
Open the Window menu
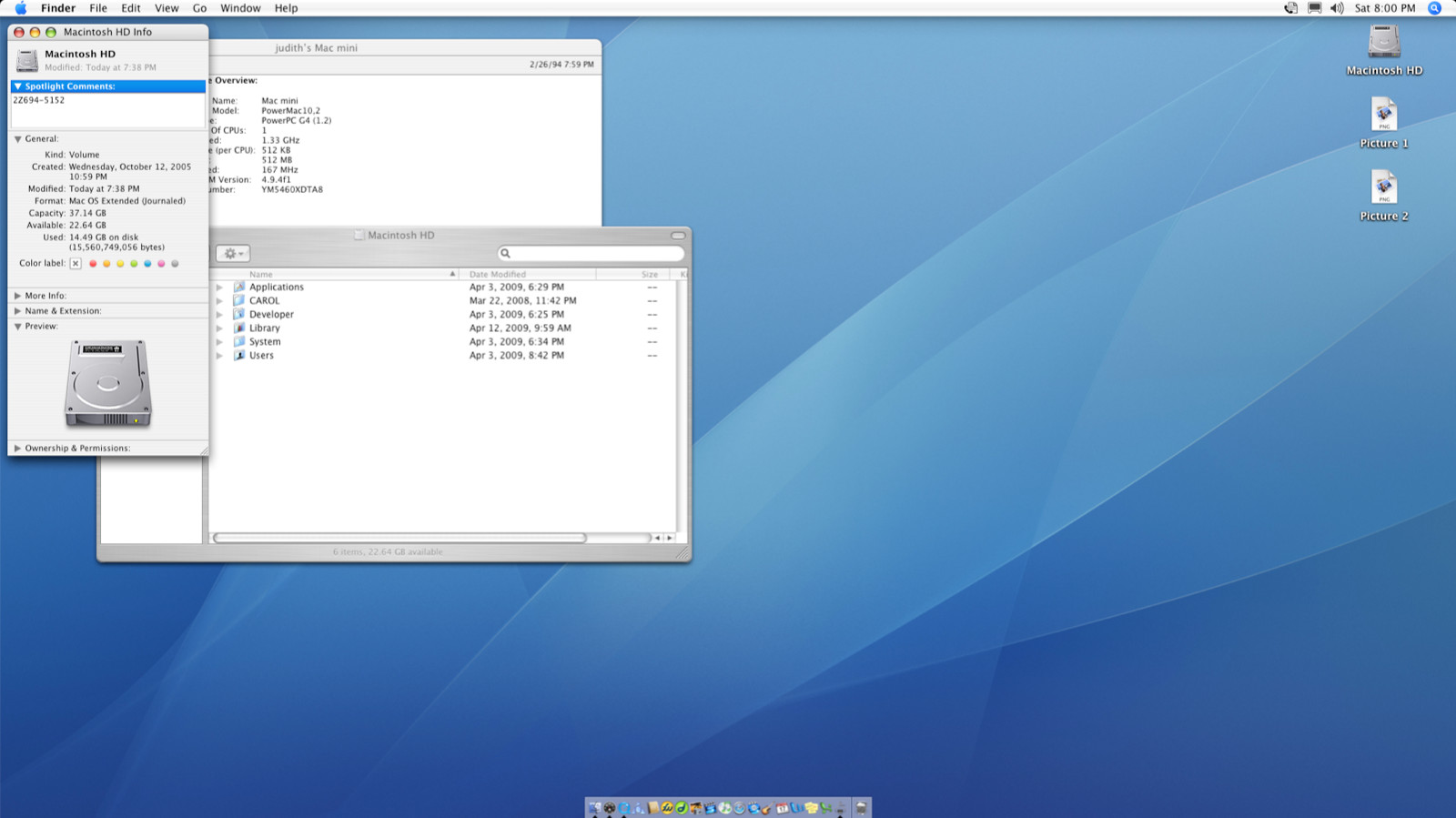point(240,8)
